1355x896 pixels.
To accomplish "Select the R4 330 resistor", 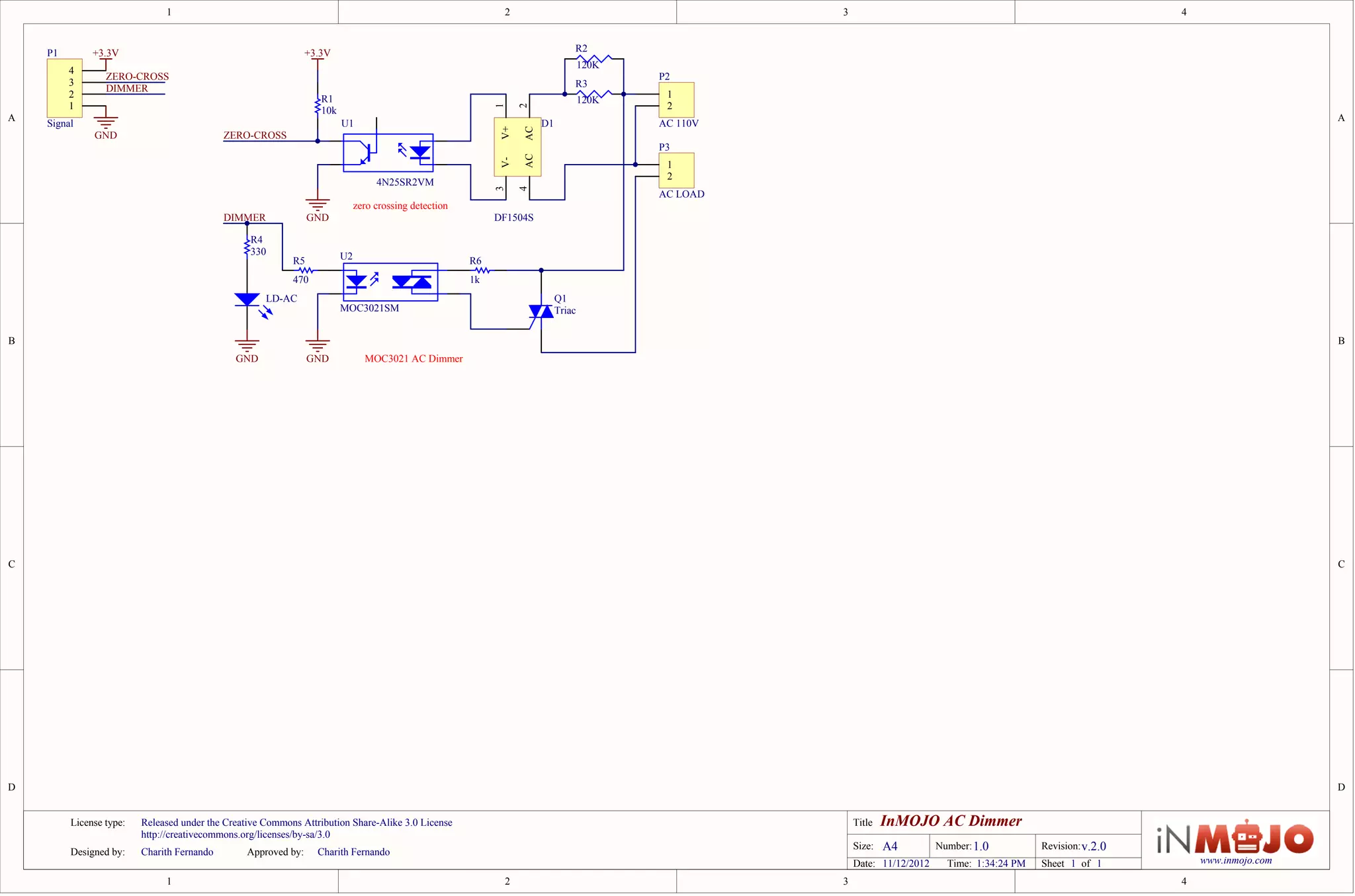I will [247, 247].
